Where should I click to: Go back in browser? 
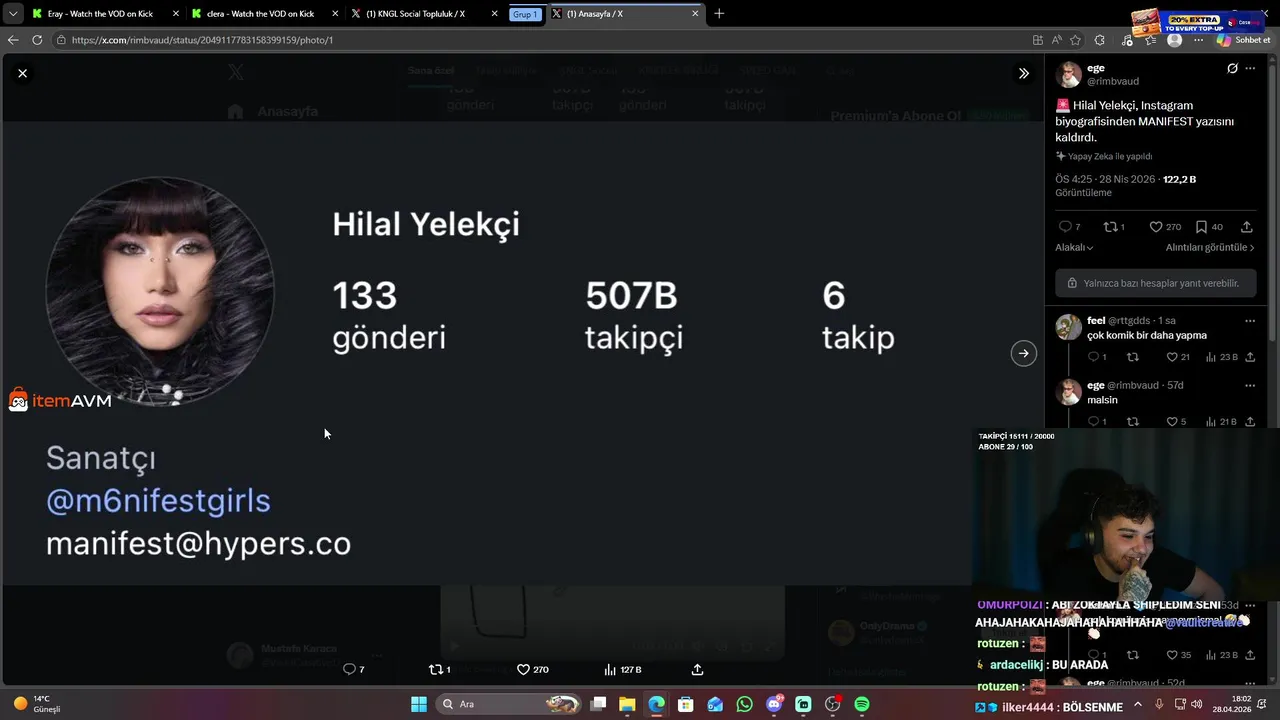point(13,40)
